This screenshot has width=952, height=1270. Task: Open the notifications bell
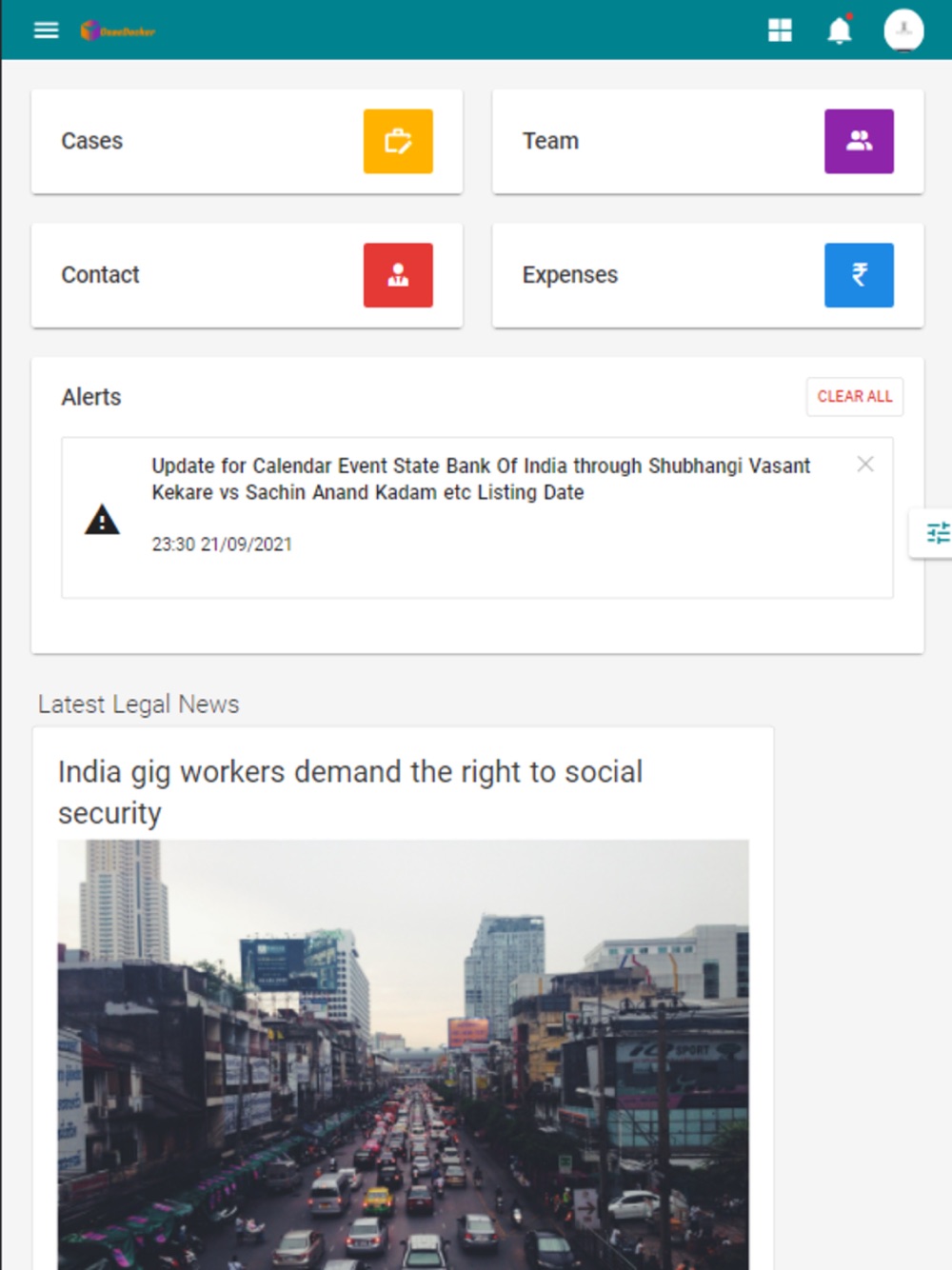(840, 30)
